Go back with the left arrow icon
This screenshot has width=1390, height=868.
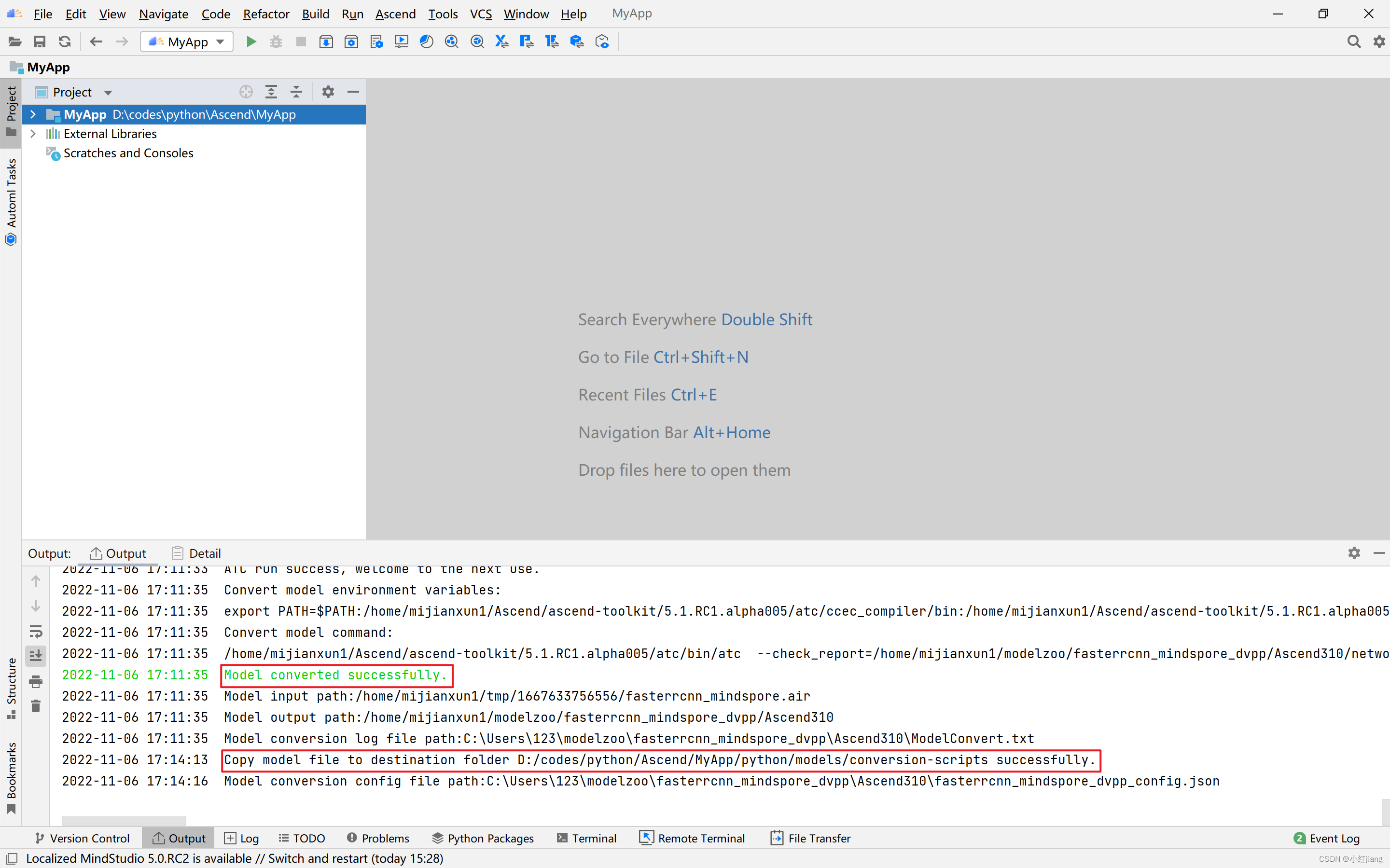click(96, 42)
